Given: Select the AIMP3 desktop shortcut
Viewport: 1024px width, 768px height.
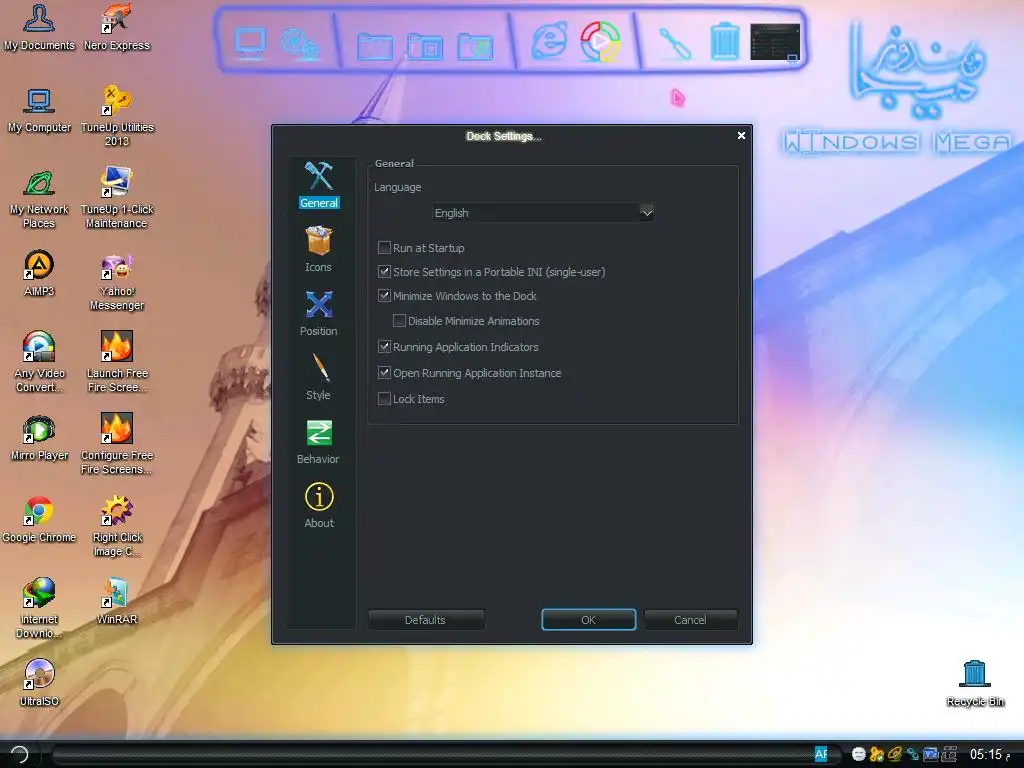Looking at the screenshot, I should click(x=39, y=274).
